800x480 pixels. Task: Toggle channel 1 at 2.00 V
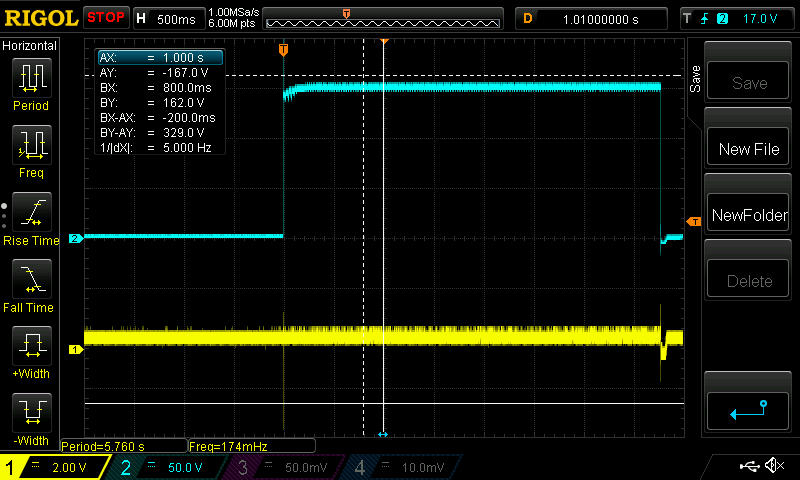(55, 467)
